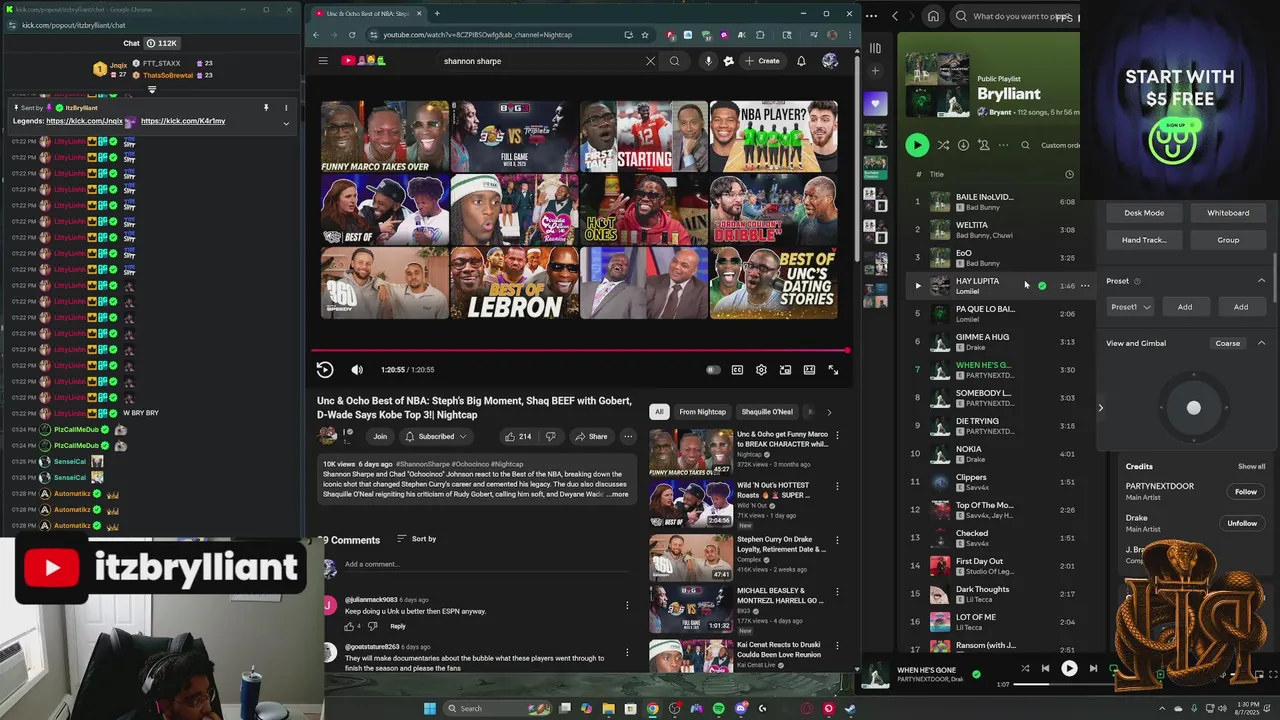Image resolution: width=1280 pixels, height=720 pixels.
Task: Toggle shuffle in Spotify now-playing bar
Action: [1025, 668]
